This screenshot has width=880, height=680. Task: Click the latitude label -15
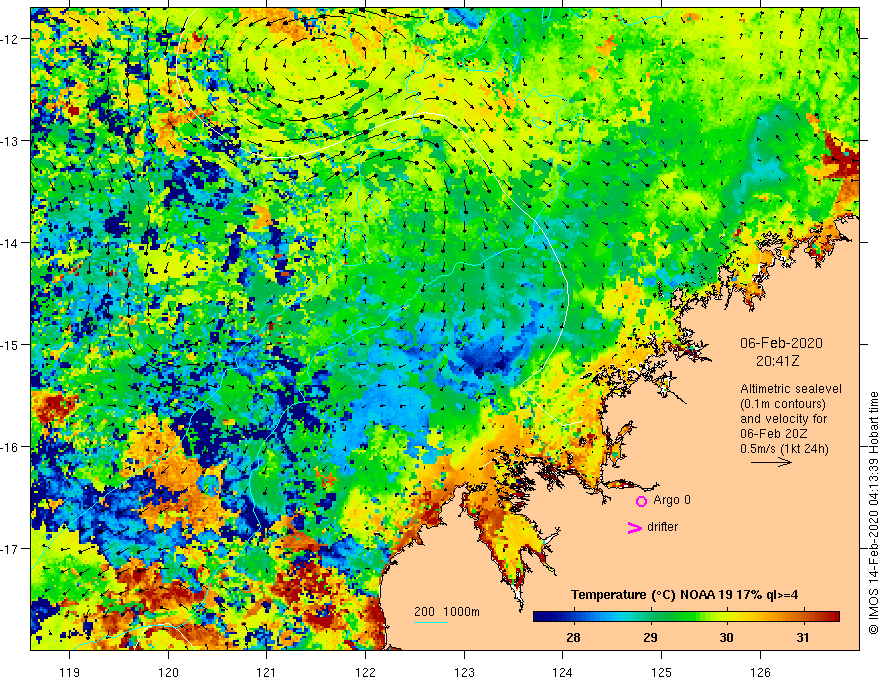pos(10,344)
